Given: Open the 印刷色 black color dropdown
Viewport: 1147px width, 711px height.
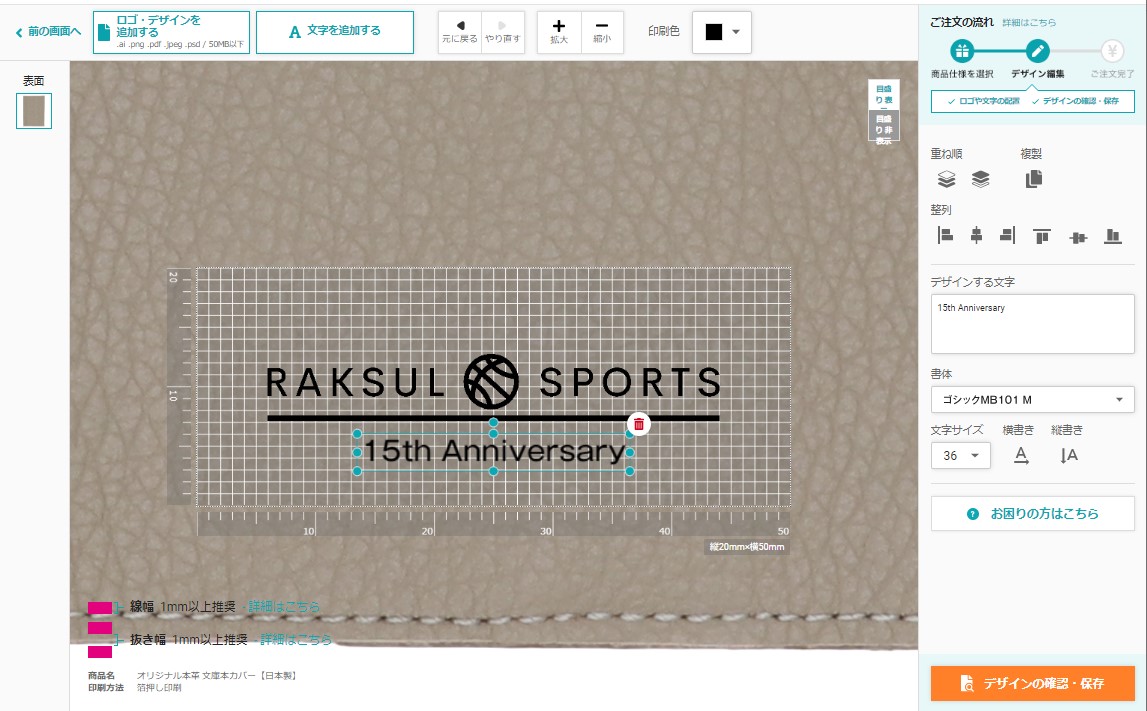Looking at the screenshot, I should [721, 32].
